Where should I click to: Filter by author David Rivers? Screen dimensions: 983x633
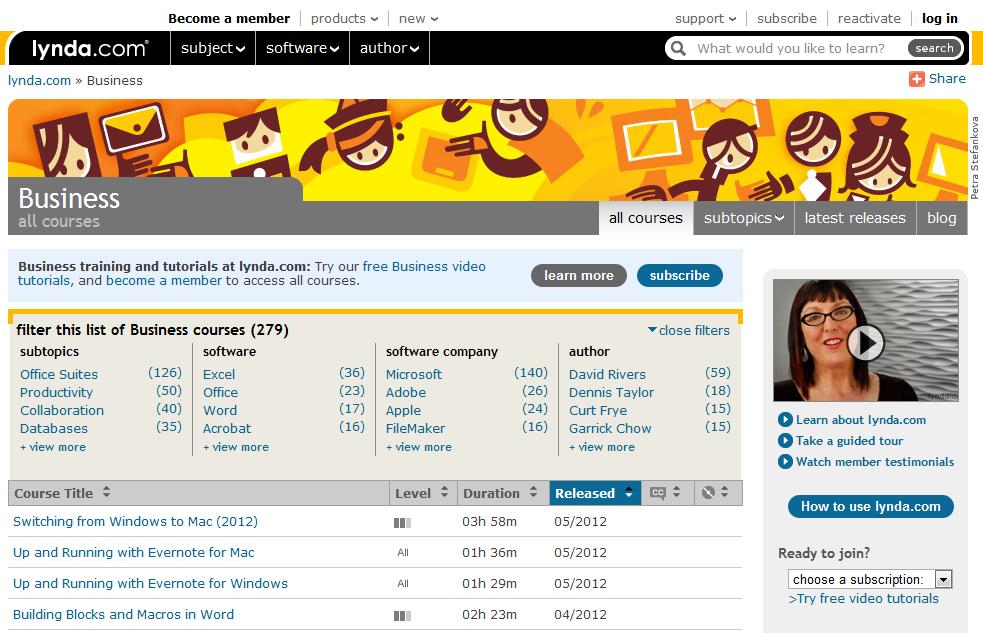click(607, 374)
